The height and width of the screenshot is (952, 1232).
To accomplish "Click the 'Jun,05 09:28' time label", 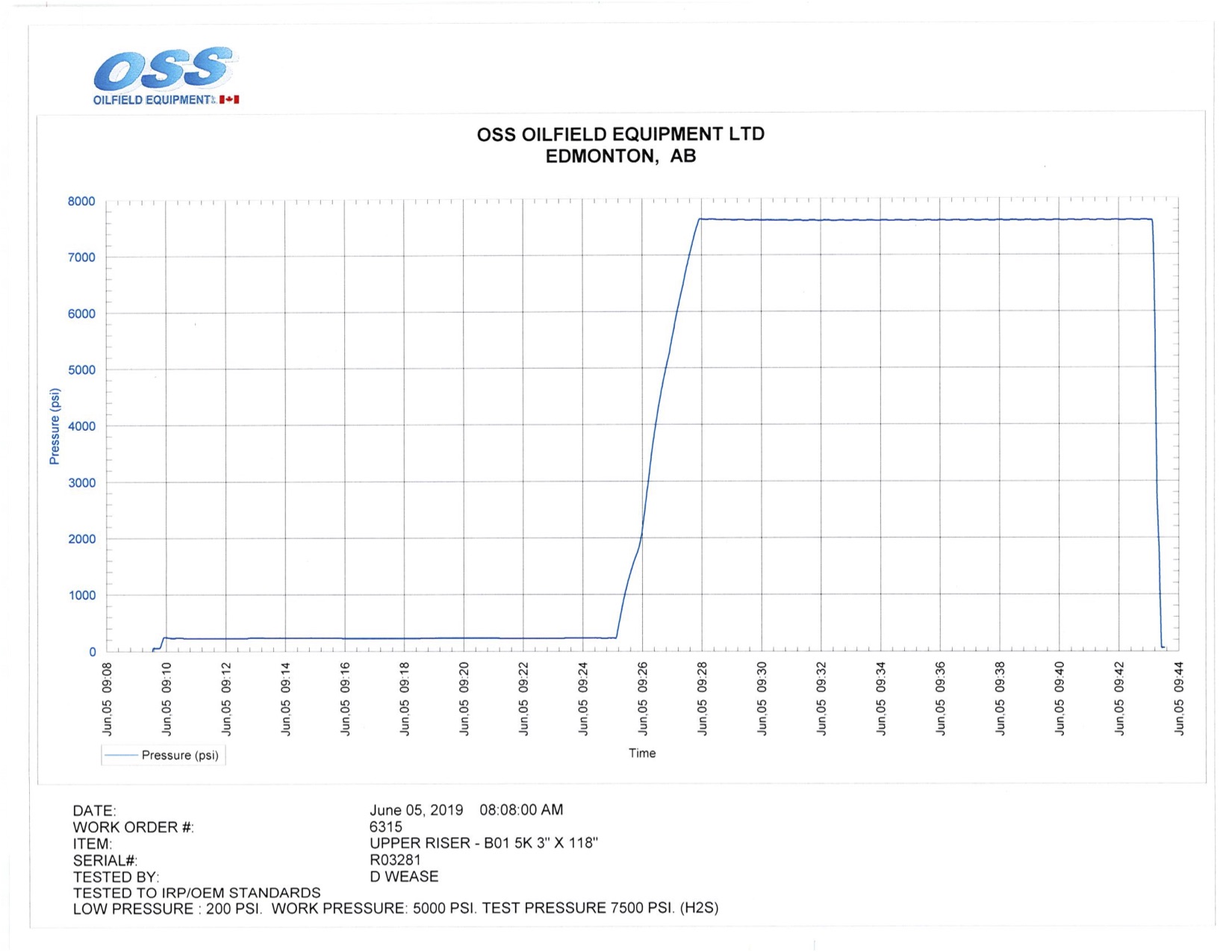I will click(703, 699).
